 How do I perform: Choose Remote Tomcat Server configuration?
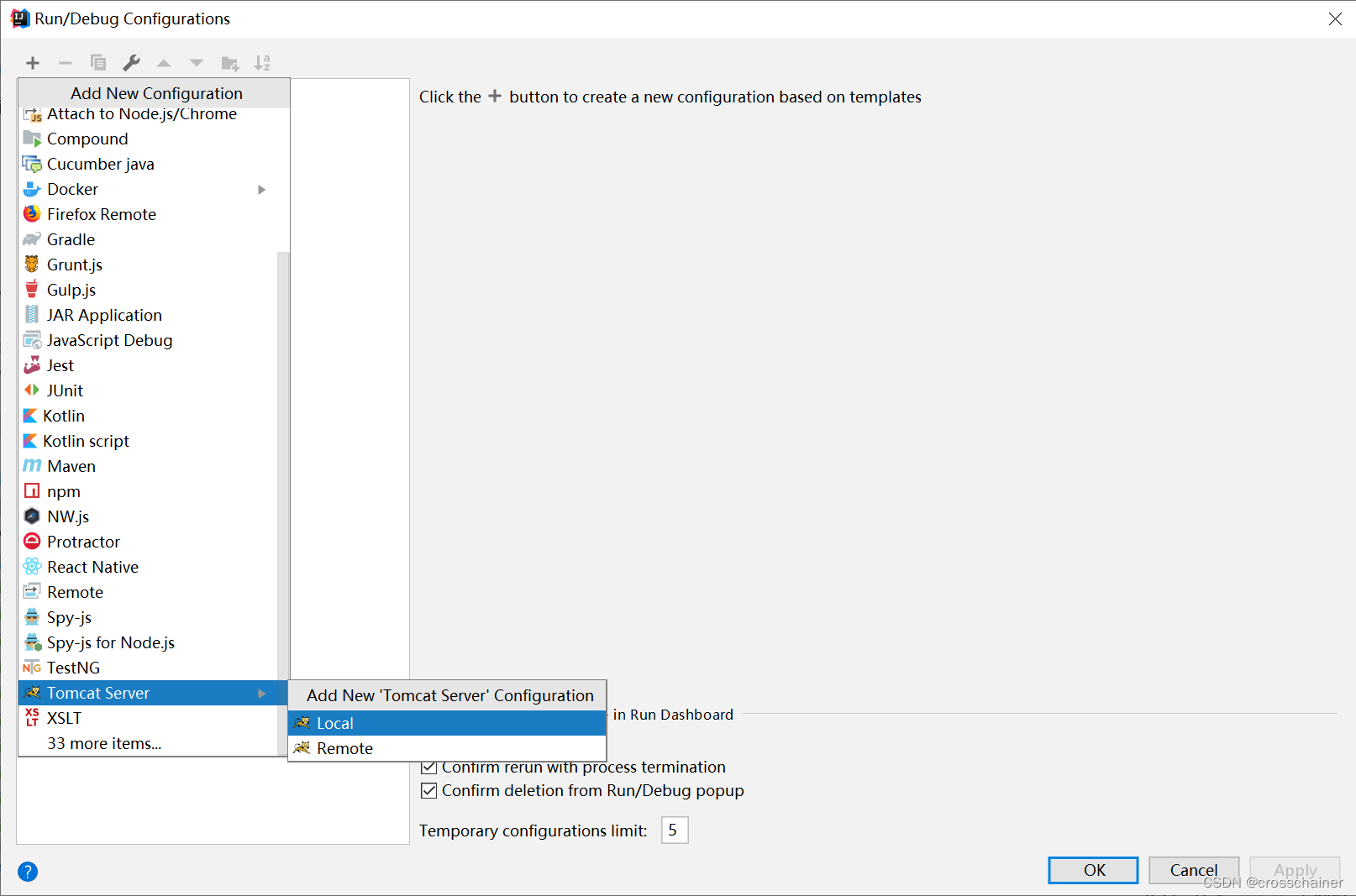(x=447, y=748)
